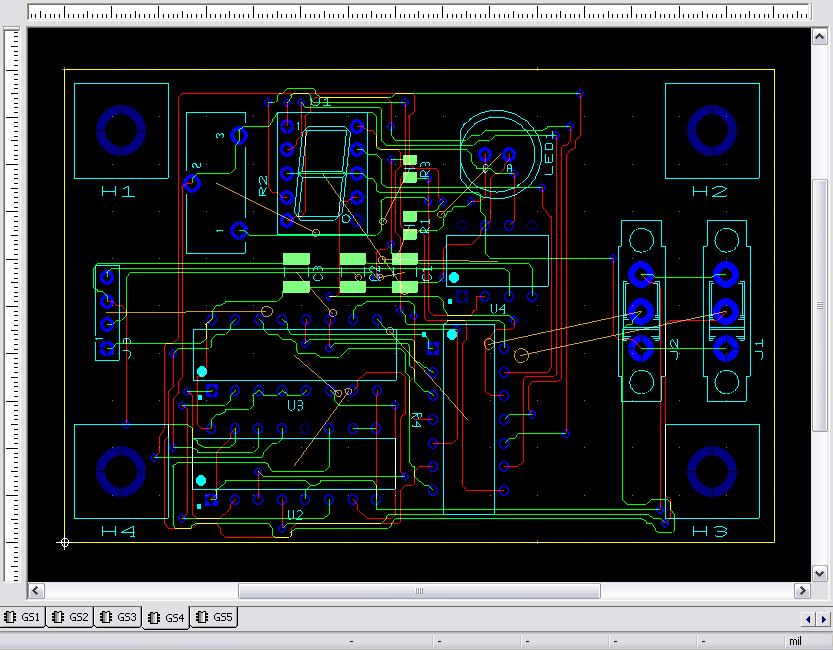Select the H1 mounting hole pad
Screen dimensions: 833x651
point(119,131)
